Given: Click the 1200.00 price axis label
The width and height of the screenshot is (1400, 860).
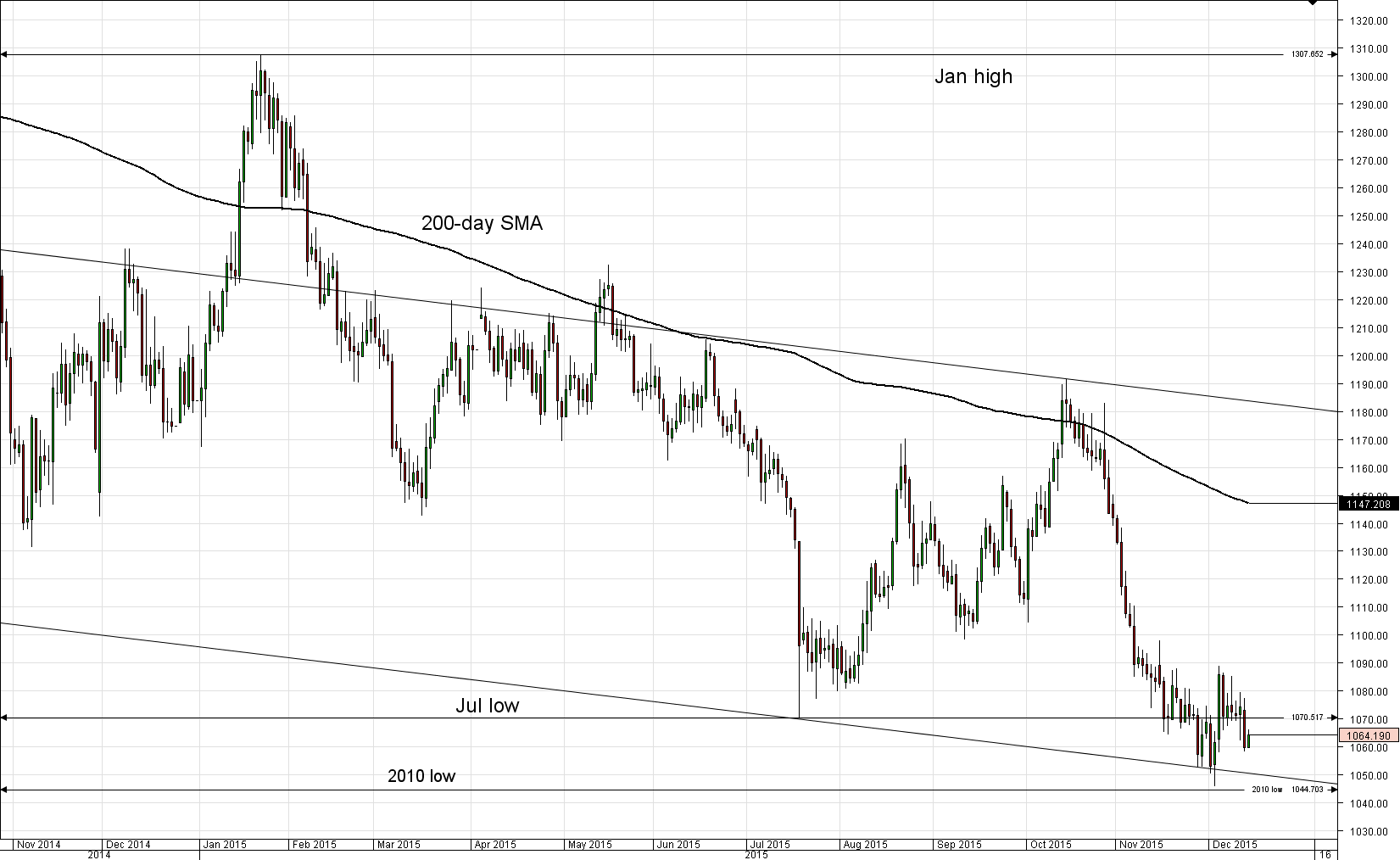Looking at the screenshot, I should (x=1369, y=357).
